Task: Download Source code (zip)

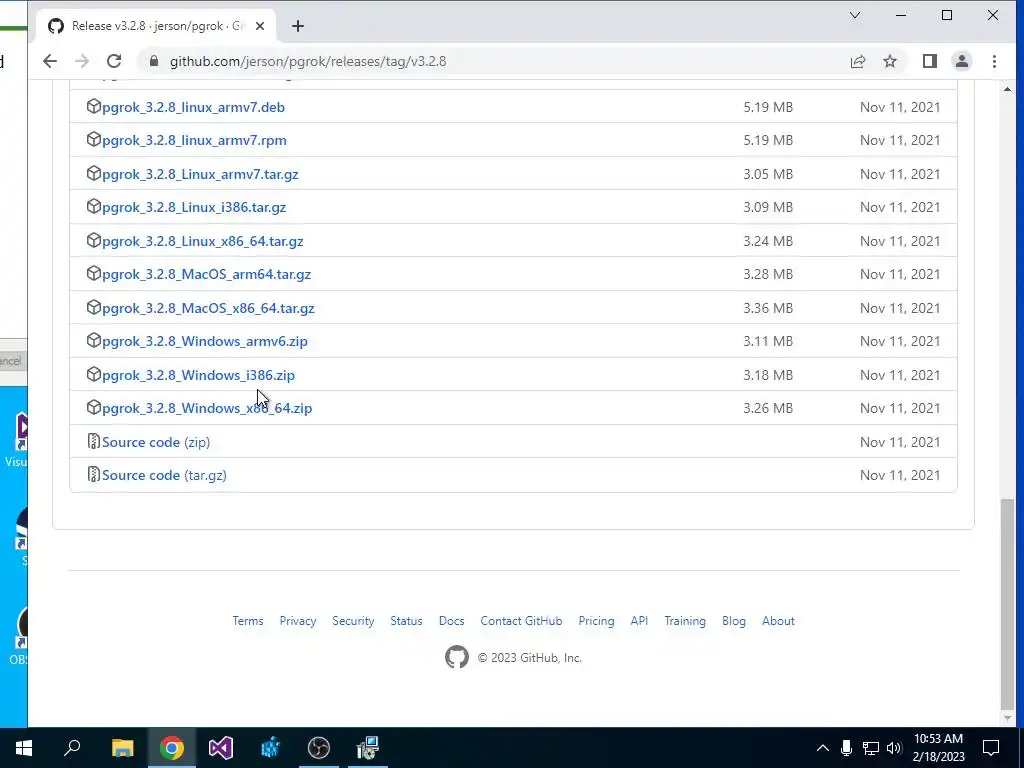Action: [x=156, y=442]
